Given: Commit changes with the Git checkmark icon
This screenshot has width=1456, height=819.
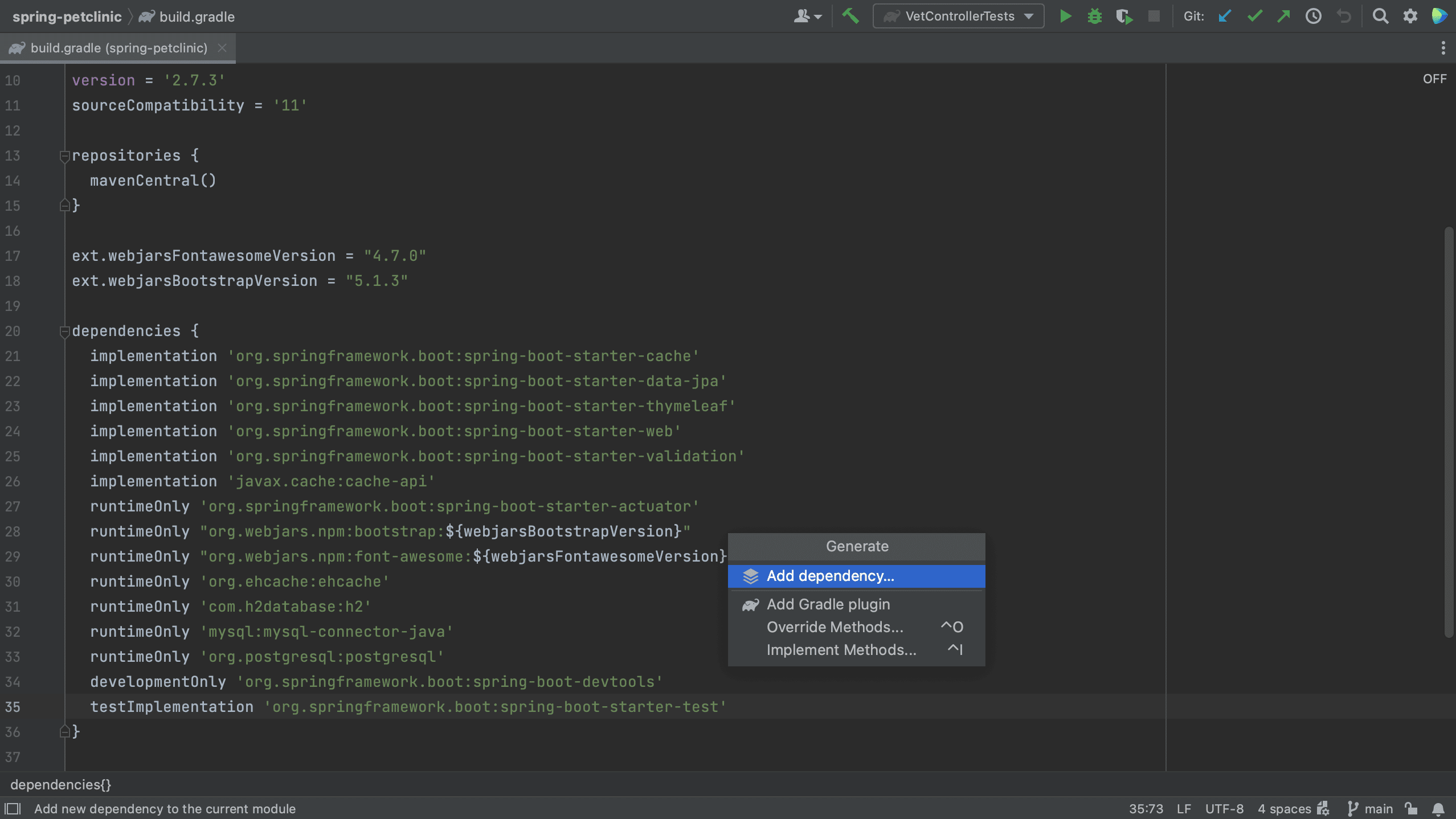Looking at the screenshot, I should (1254, 16).
